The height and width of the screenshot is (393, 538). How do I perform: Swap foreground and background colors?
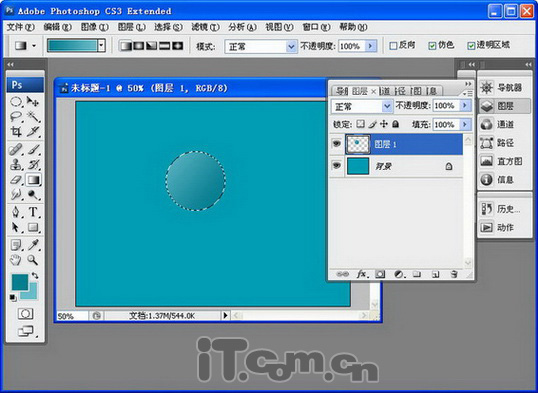pyautogui.click(x=35, y=275)
